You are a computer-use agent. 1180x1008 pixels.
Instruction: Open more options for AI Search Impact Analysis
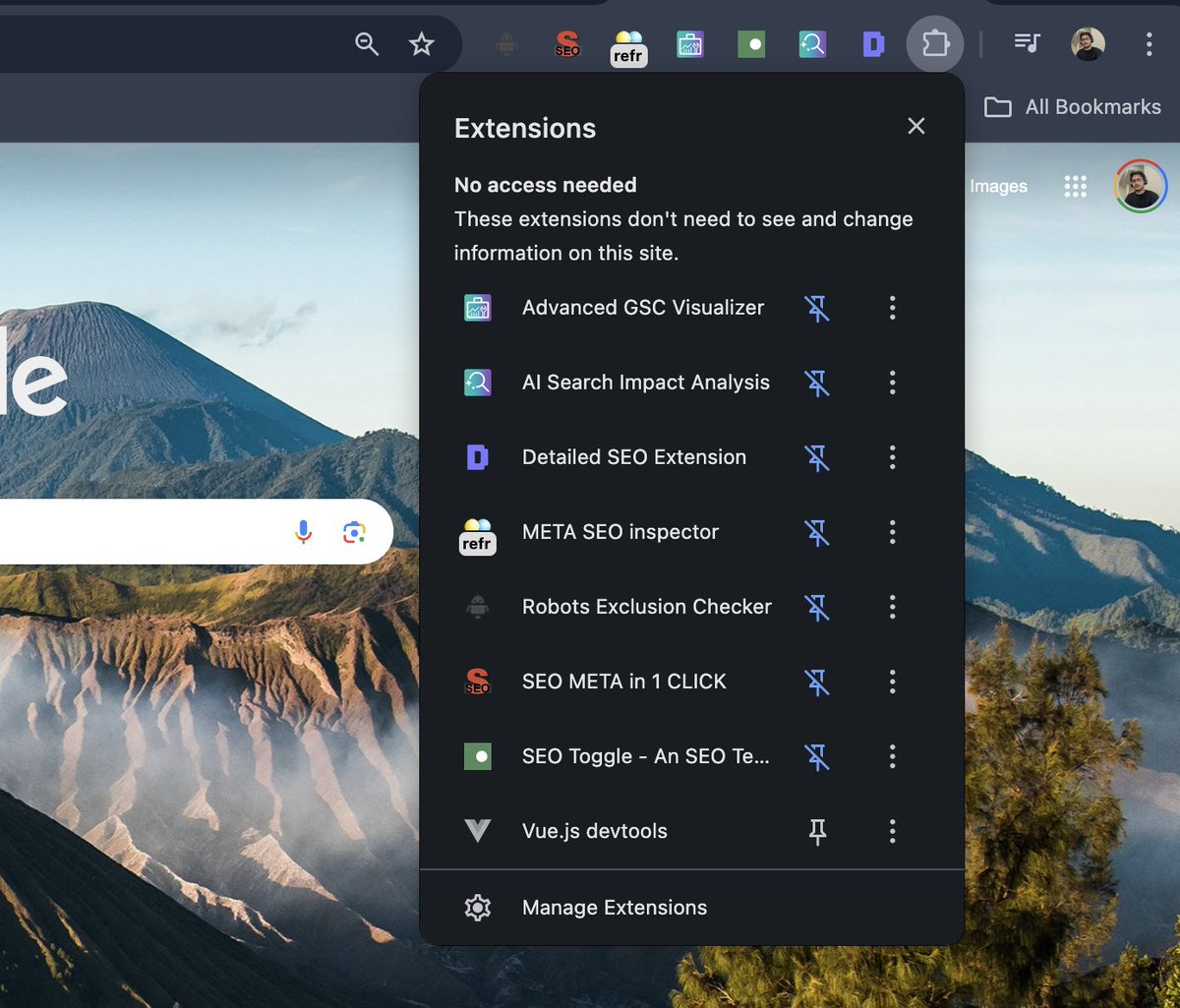tap(893, 383)
